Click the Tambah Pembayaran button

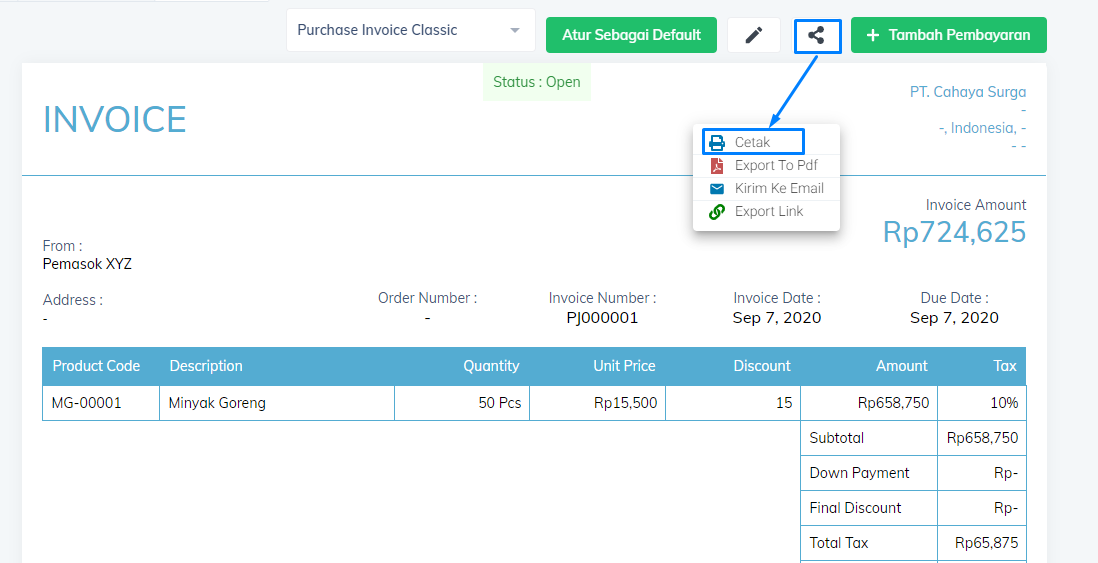(x=949, y=35)
